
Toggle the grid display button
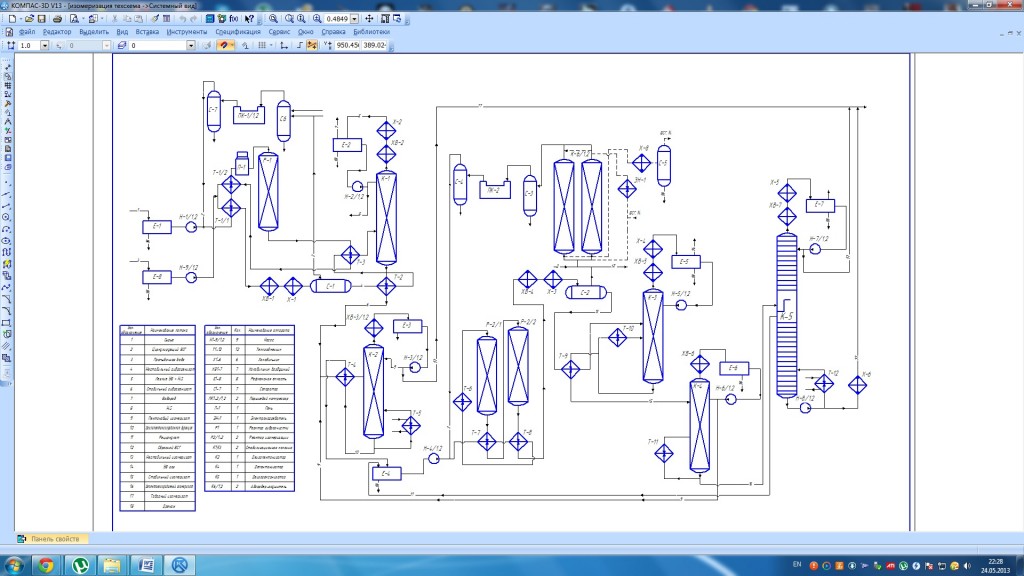pyautogui.click(x=262, y=45)
